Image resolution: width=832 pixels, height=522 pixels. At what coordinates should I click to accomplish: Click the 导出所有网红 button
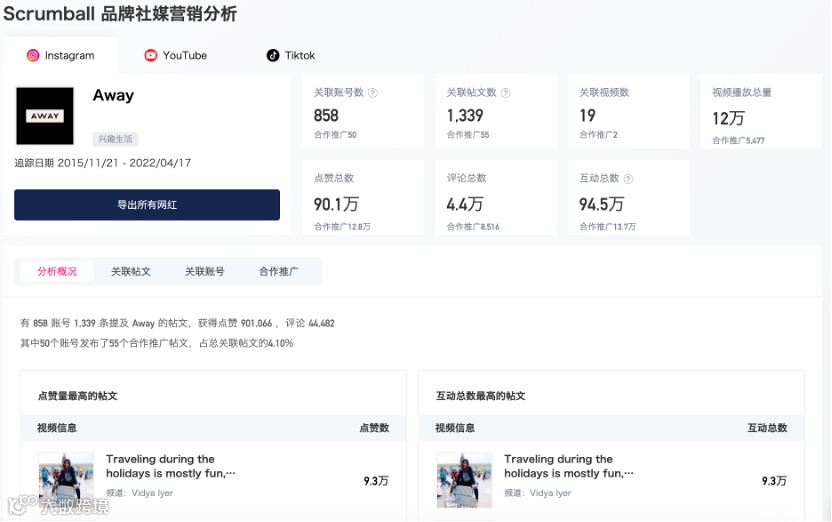coord(147,205)
